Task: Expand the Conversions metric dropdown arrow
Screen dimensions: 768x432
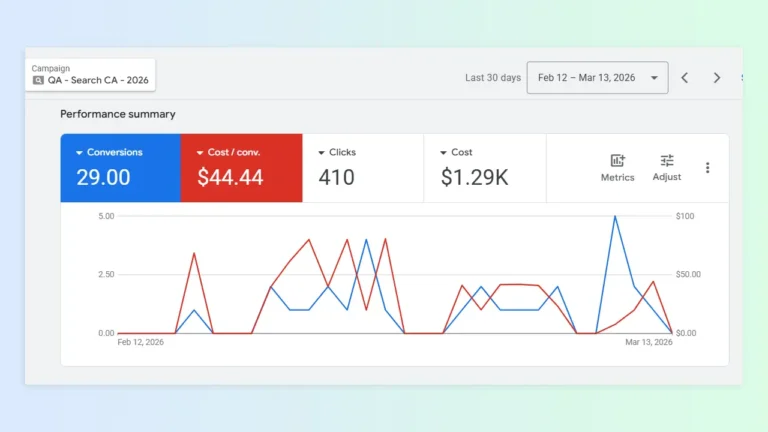Action: (x=79, y=153)
